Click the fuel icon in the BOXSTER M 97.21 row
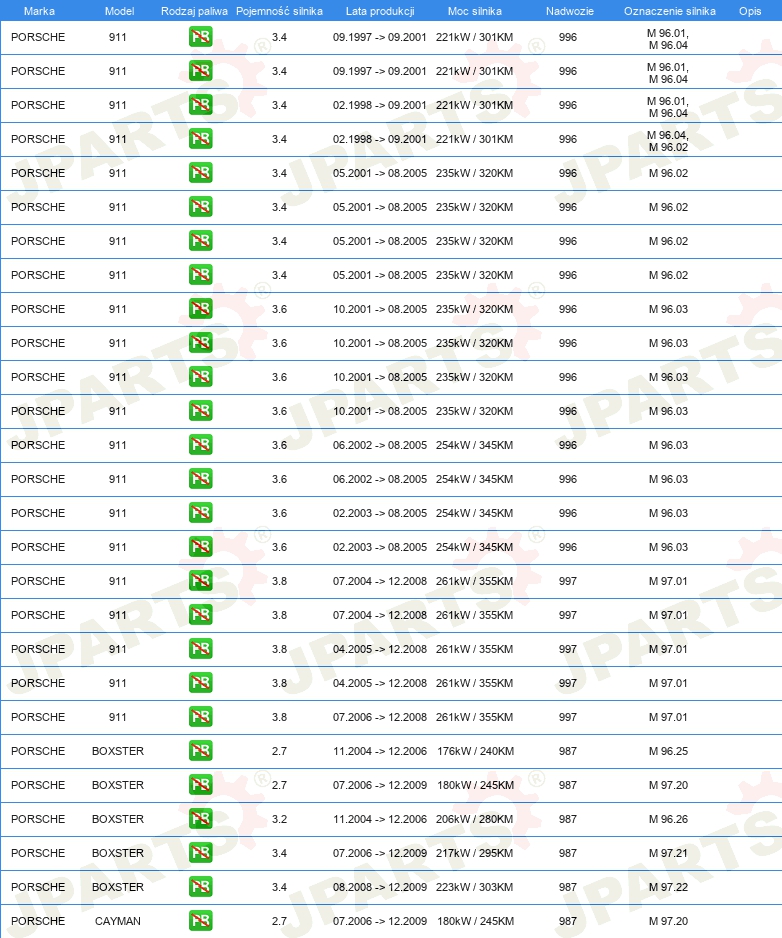 (x=200, y=852)
